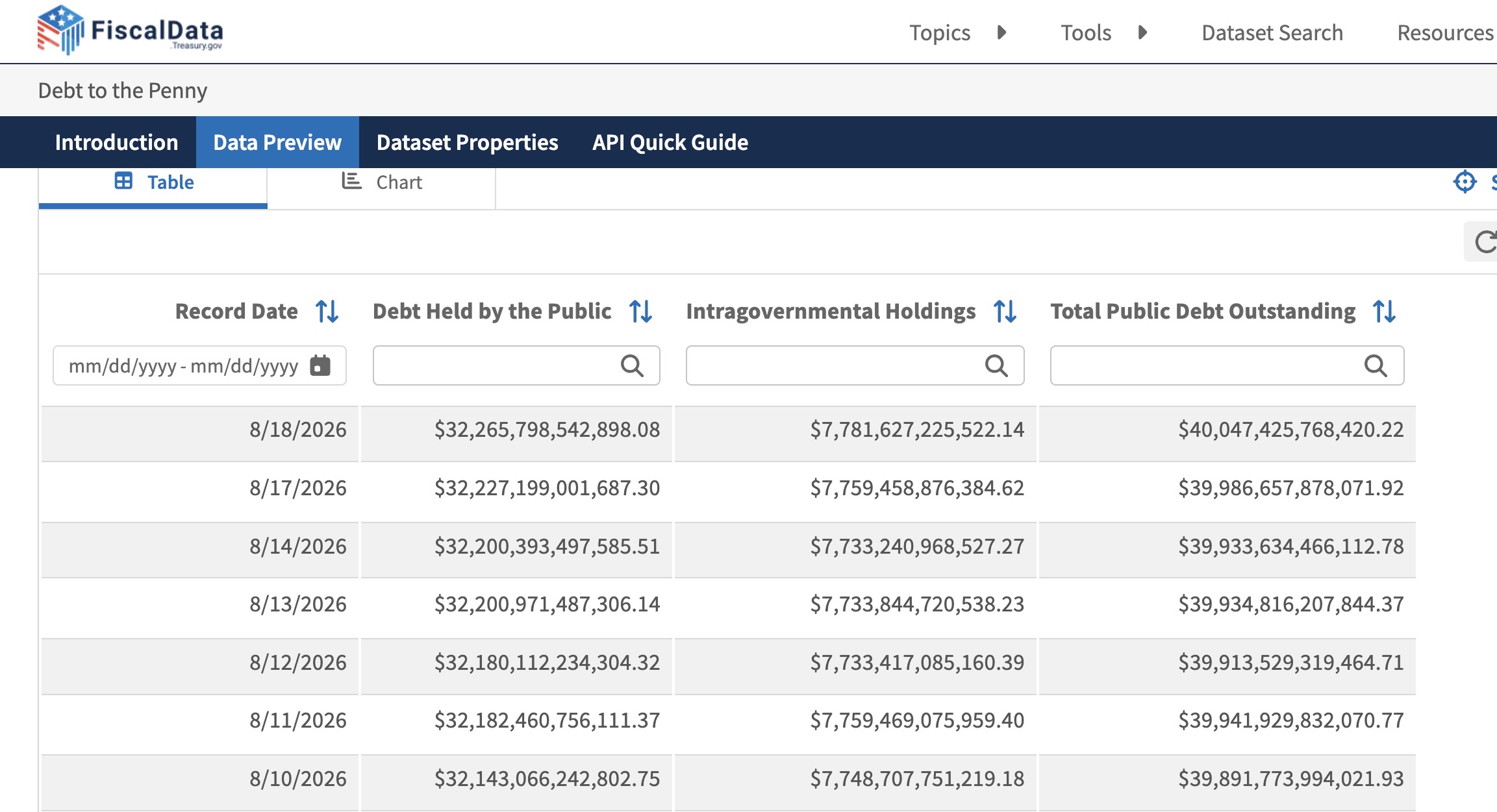Open the API Quick Guide tab
Viewport: 1497px width, 812px height.
670,142
